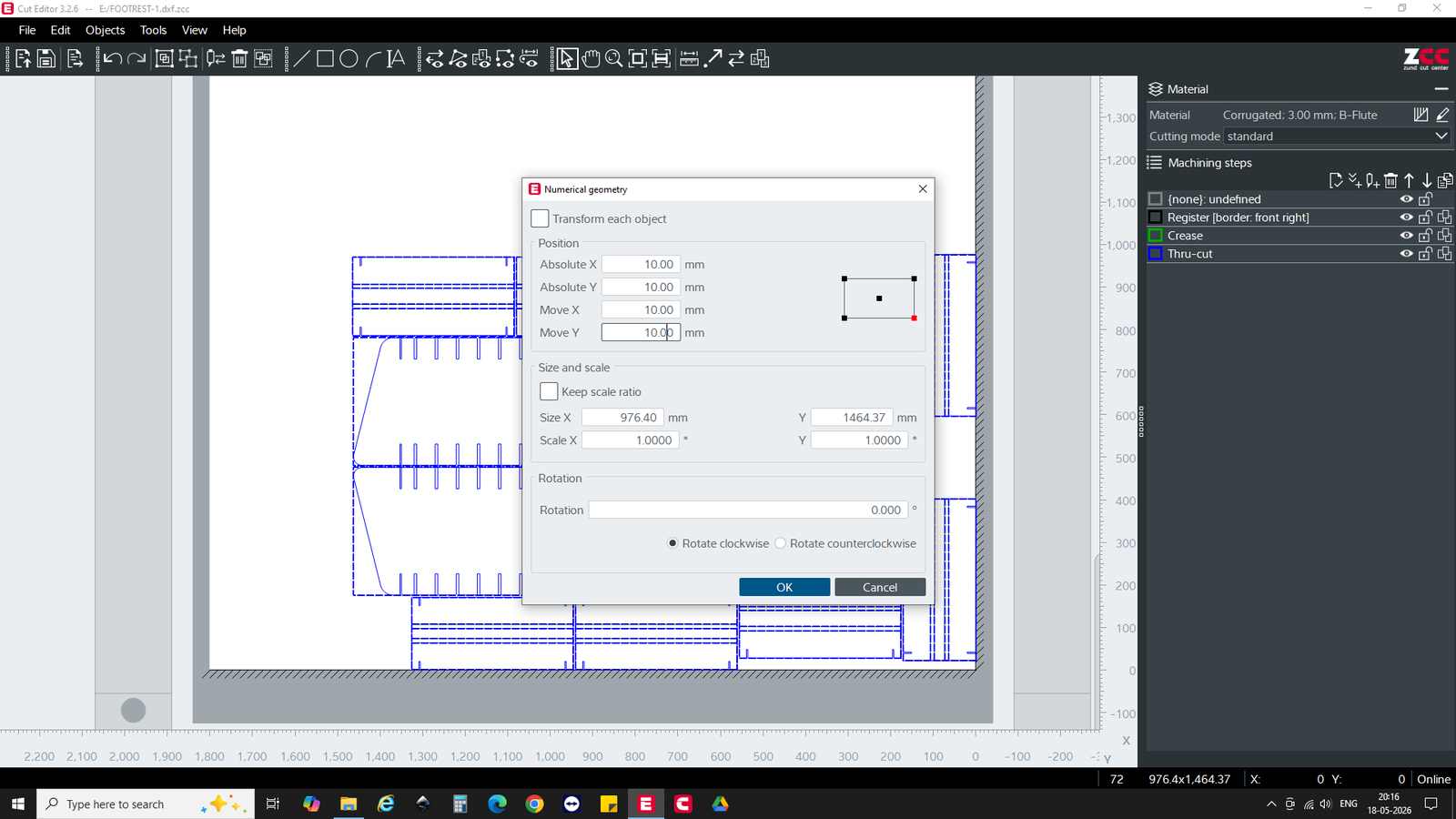This screenshot has height=819, width=1456.
Task: Open the Tools menu
Action: [x=153, y=30]
